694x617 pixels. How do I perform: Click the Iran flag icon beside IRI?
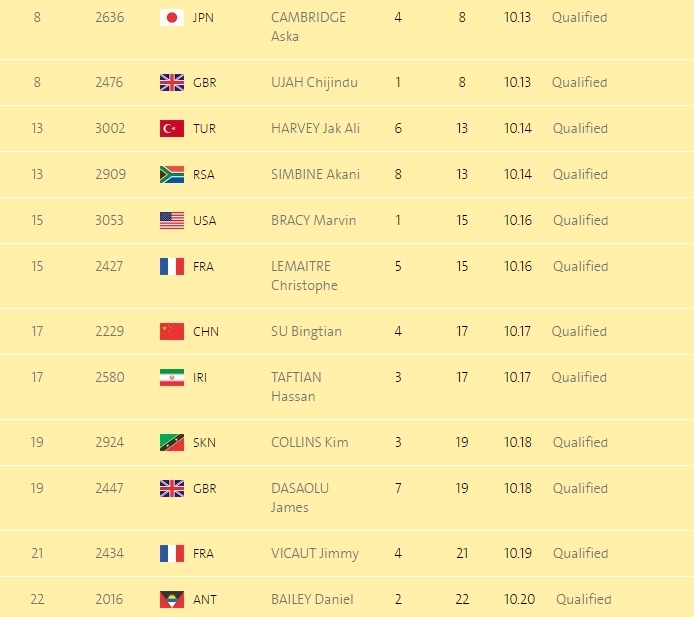(x=172, y=377)
